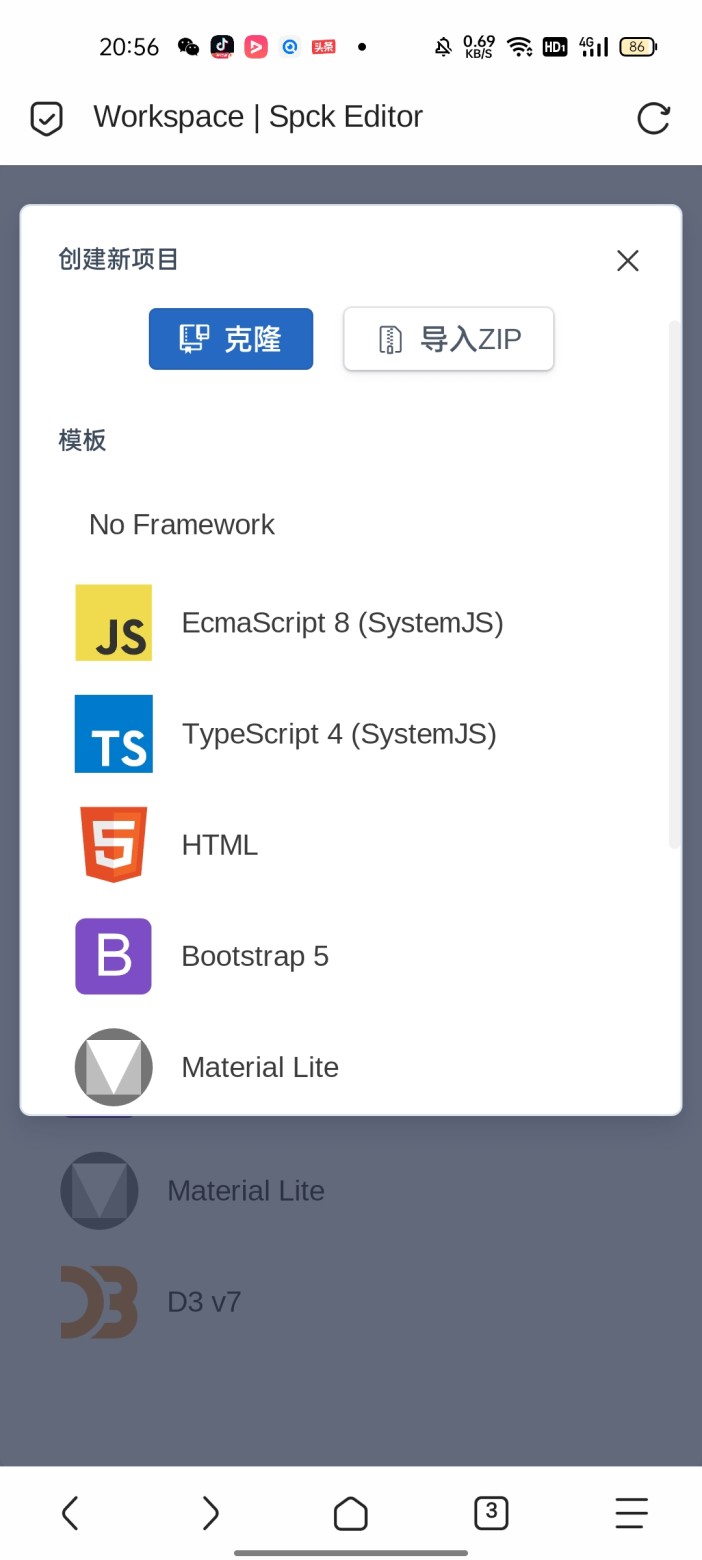Select the No Framework template
This screenshot has width=702, height=1560.
click(182, 524)
